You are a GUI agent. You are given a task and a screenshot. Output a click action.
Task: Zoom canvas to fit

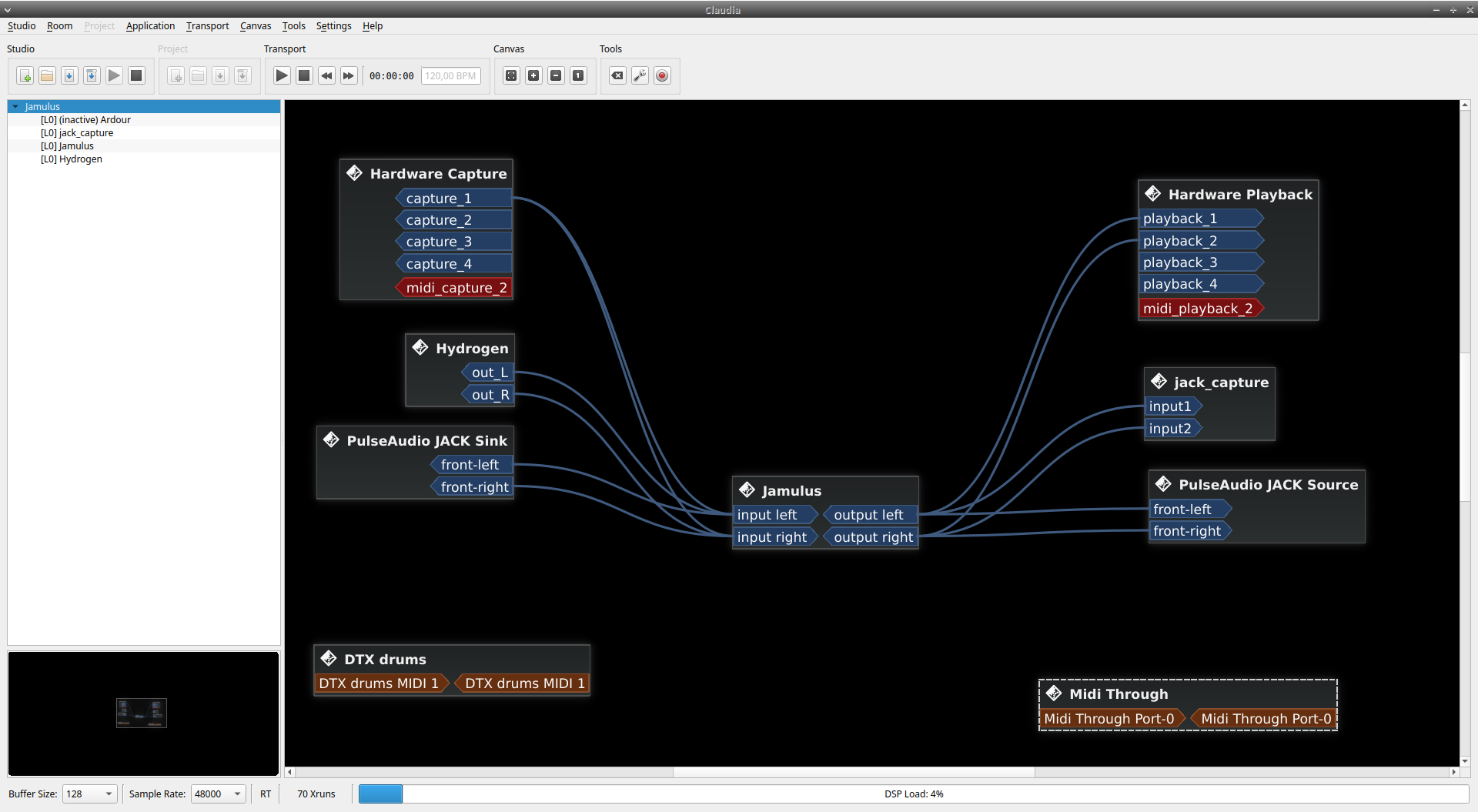[511, 75]
